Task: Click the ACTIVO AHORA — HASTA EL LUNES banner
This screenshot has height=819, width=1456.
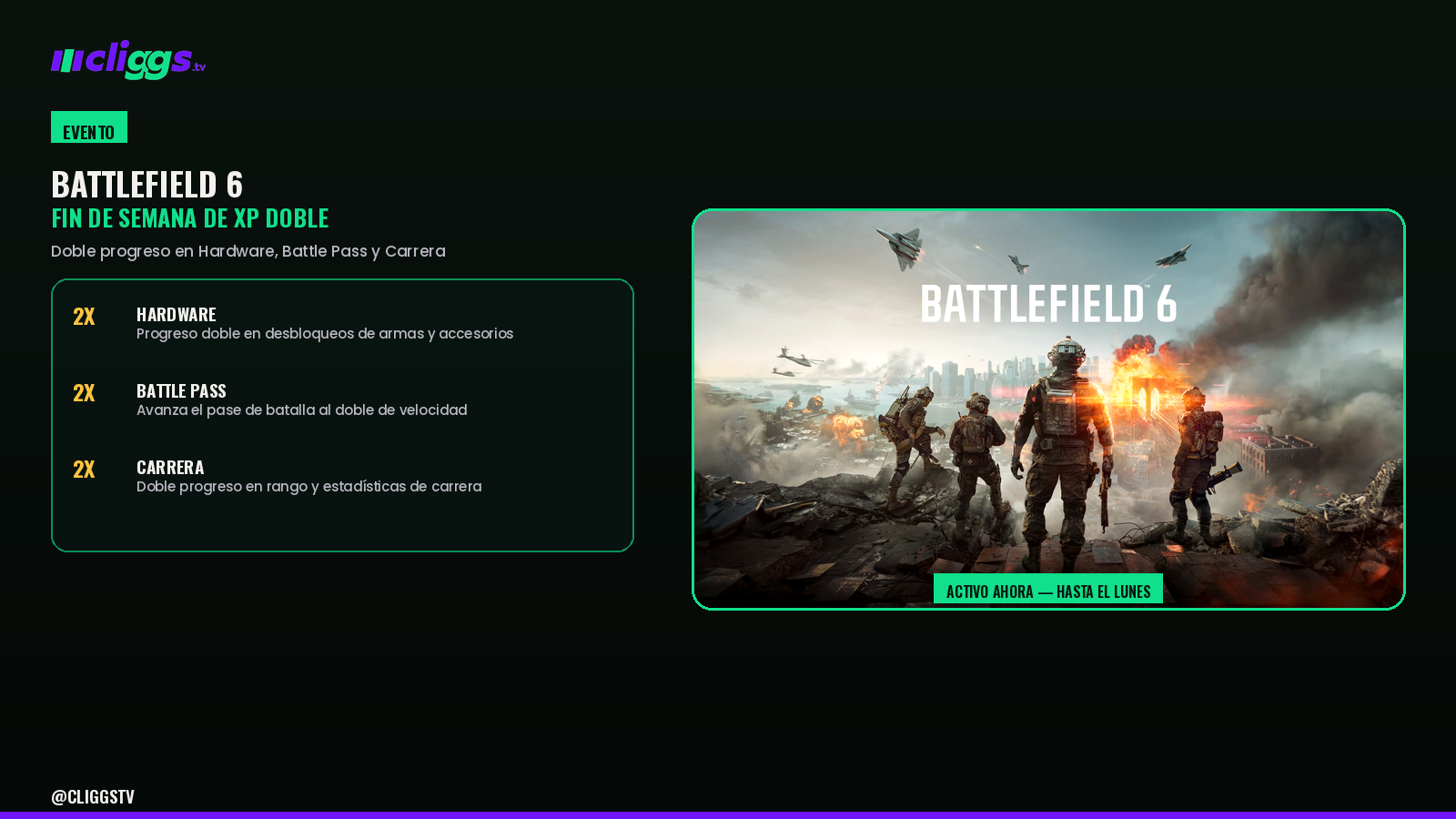Action: pos(1048,589)
